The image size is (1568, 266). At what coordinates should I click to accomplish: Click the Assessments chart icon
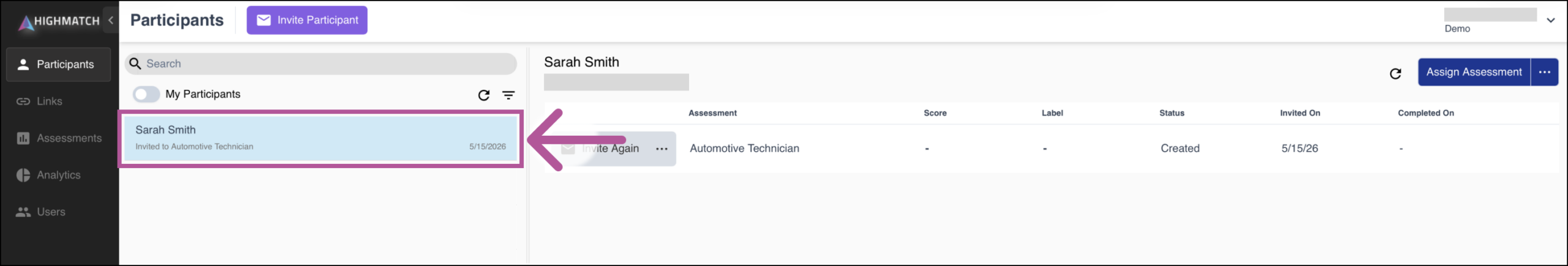pos(23,138)
